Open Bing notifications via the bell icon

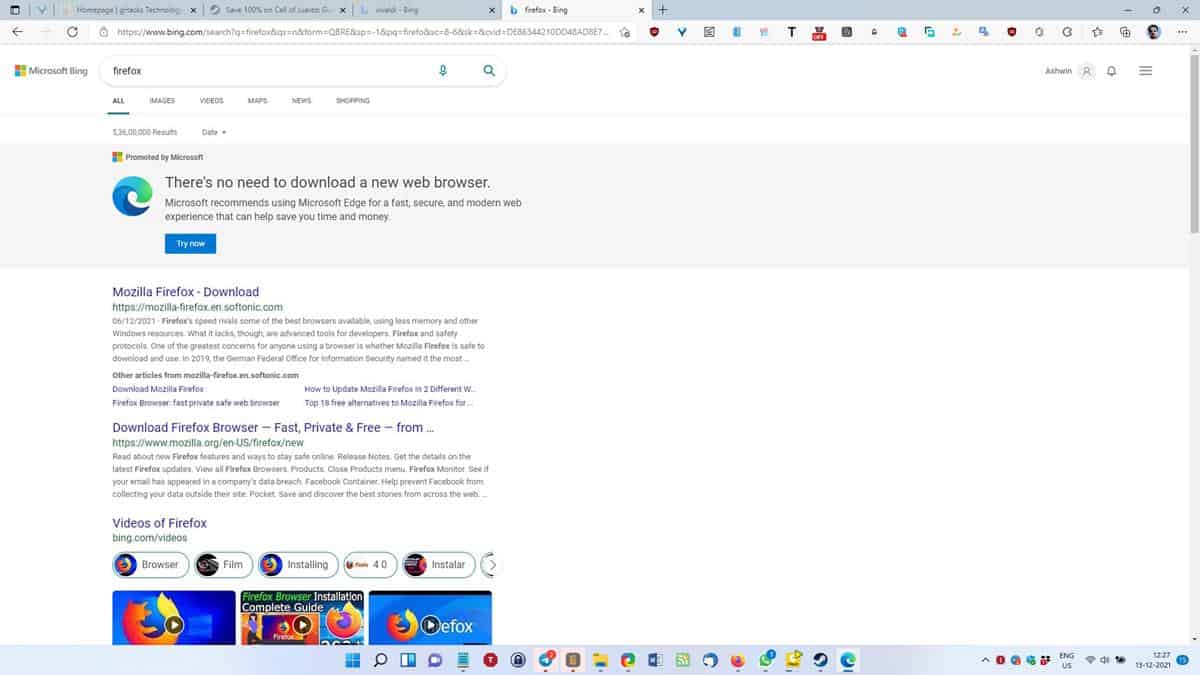1111,70
